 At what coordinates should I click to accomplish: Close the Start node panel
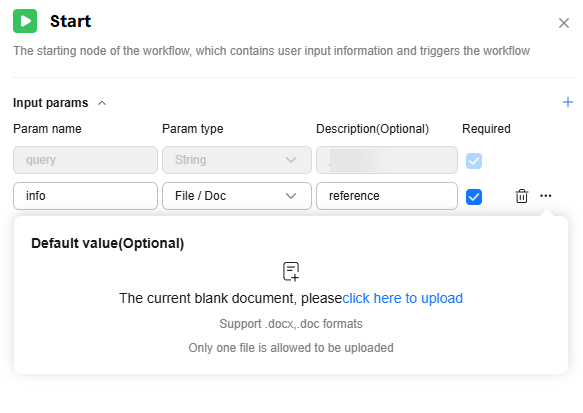click(564, 23)
